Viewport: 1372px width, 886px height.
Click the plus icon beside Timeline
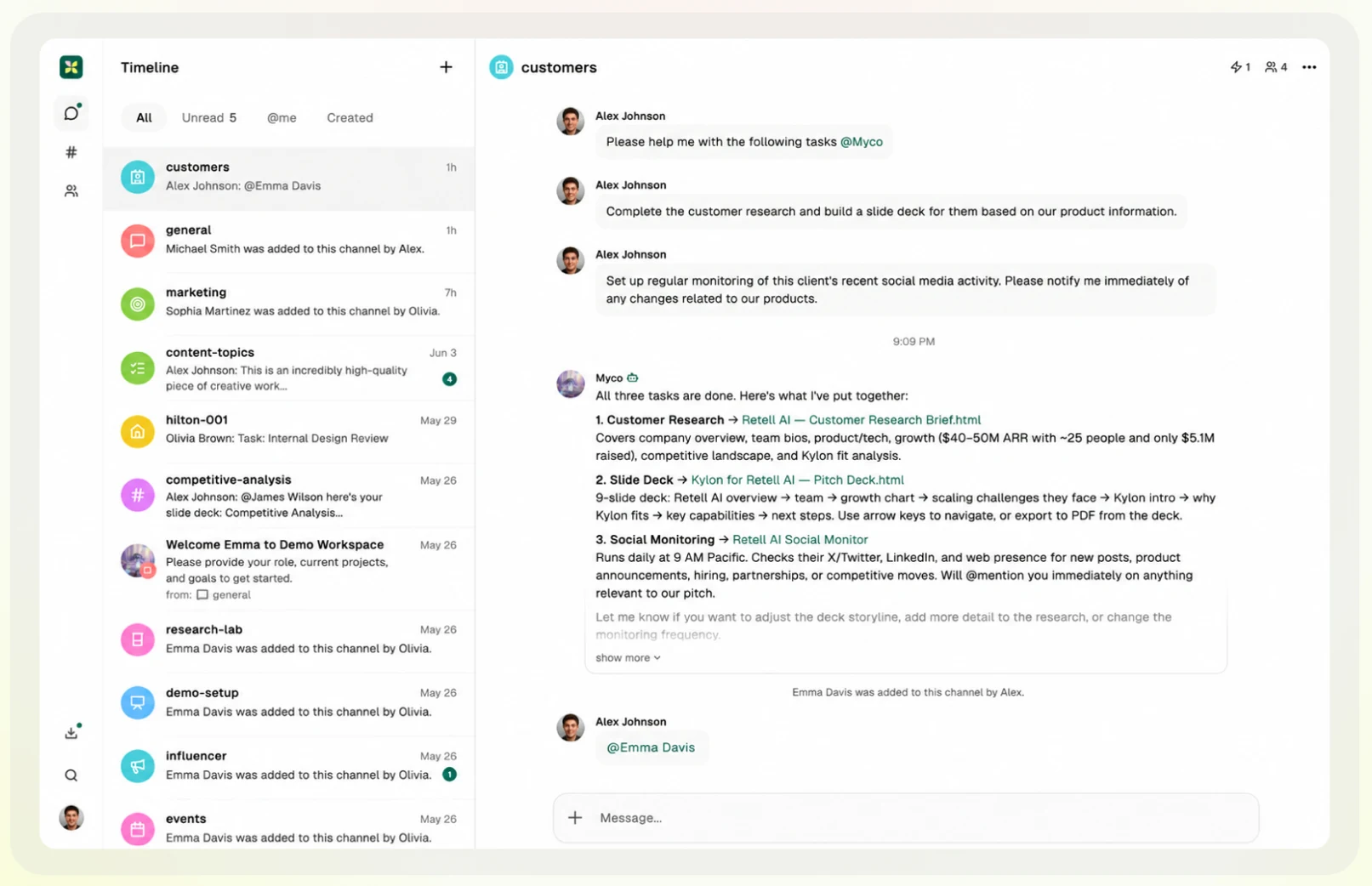click(x=446, y=67)
